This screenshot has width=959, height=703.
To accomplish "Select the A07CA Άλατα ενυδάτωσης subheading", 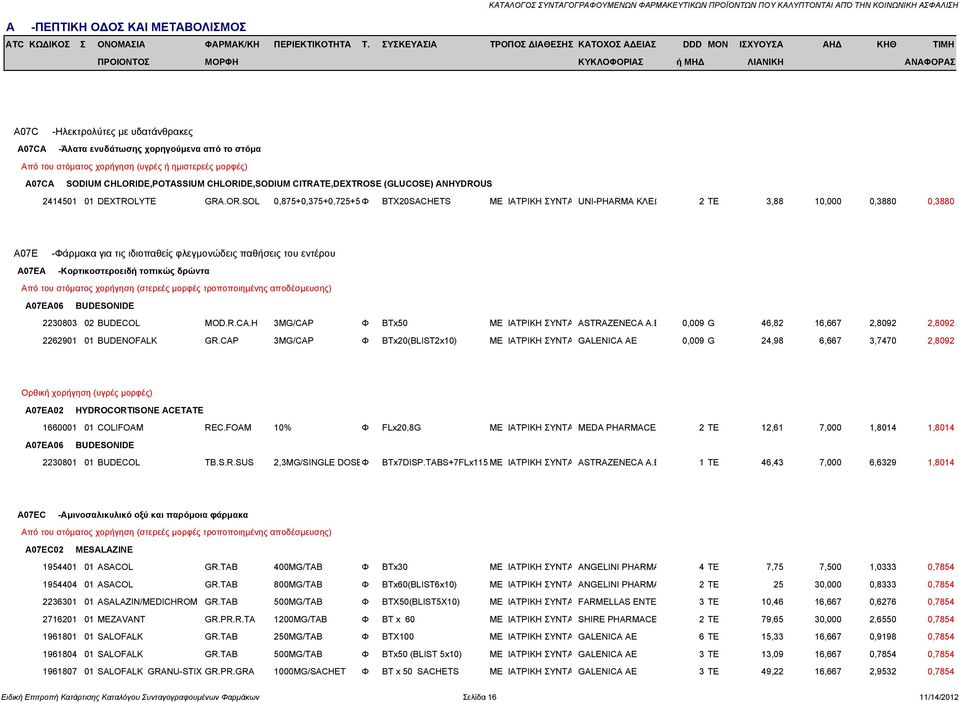I will pyautogui.click(x=139, y=149).
